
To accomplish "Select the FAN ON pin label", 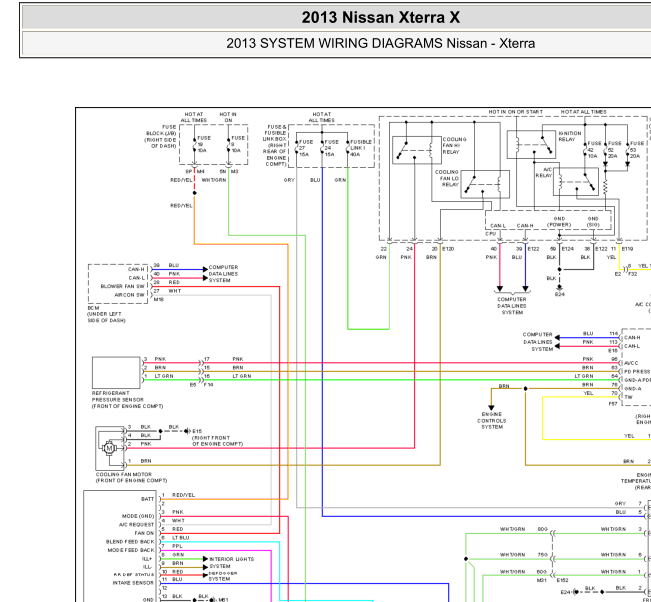I will tap(144, 533).
